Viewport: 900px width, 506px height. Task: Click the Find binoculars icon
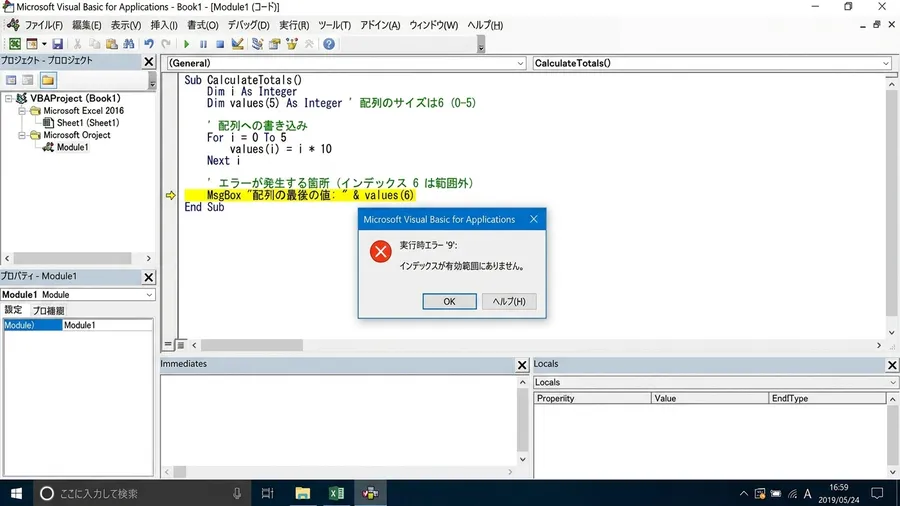coord(129,44)
